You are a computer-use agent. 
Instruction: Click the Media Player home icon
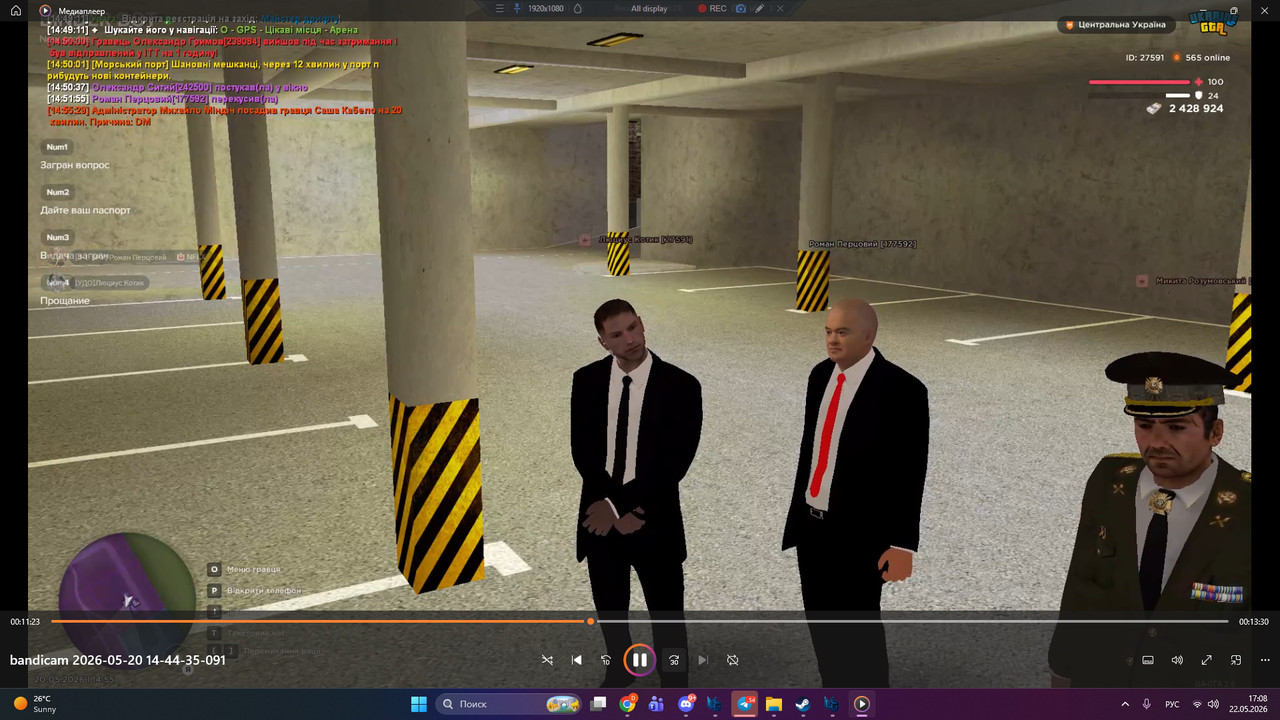pos(16,10)
